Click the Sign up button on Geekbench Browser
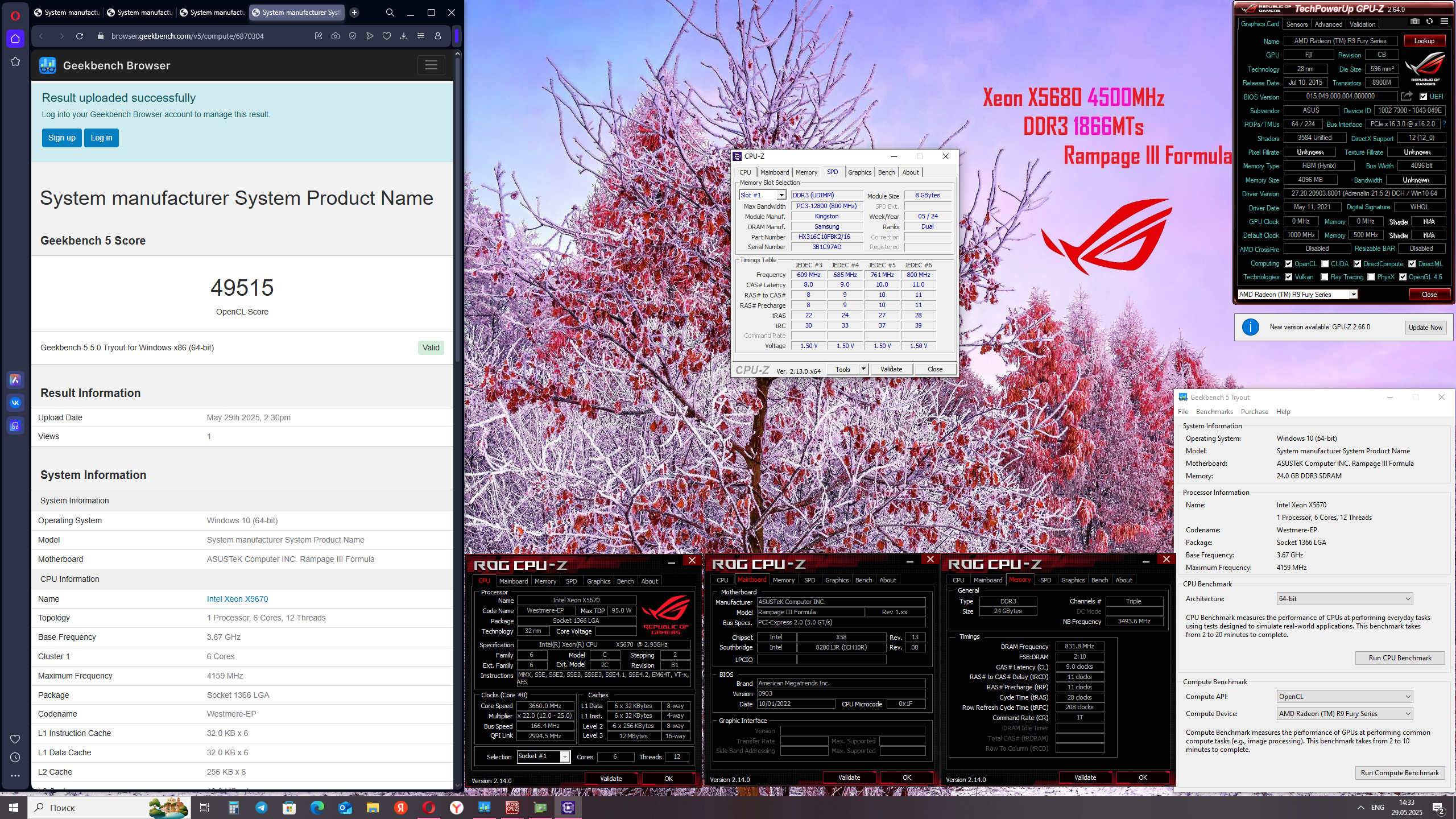The image size is (1456, 819). click(x=62, y=138)
